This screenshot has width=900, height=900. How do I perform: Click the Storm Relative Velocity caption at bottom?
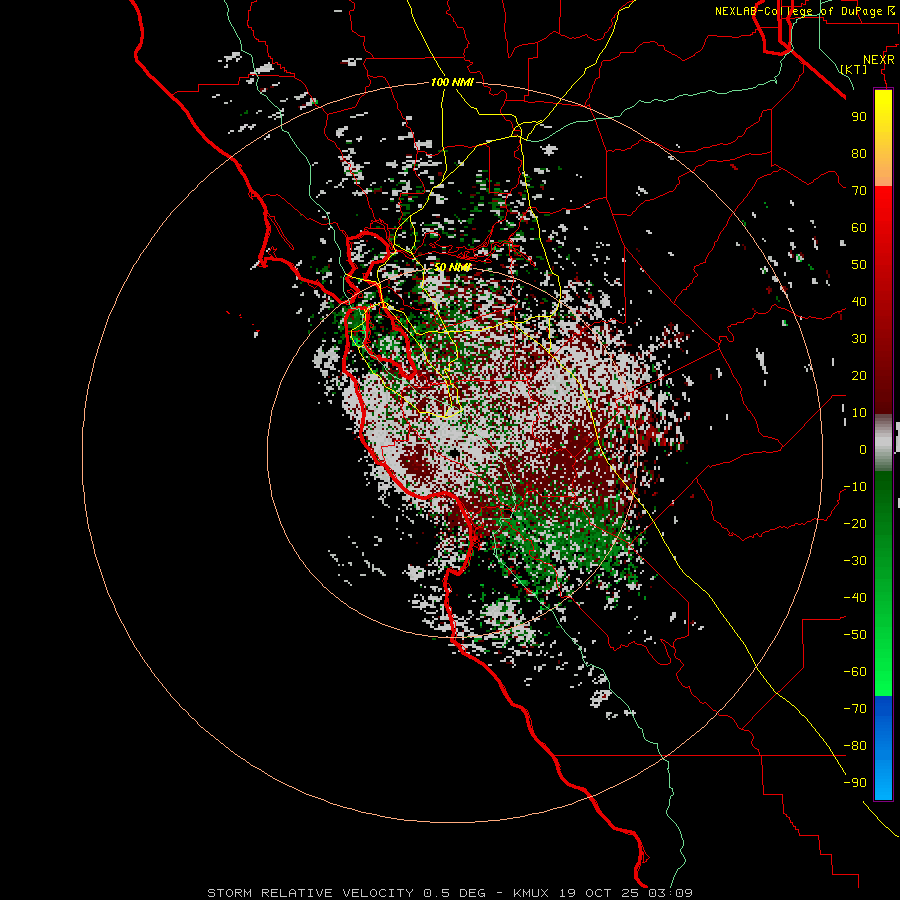click(x=450, y=893)
